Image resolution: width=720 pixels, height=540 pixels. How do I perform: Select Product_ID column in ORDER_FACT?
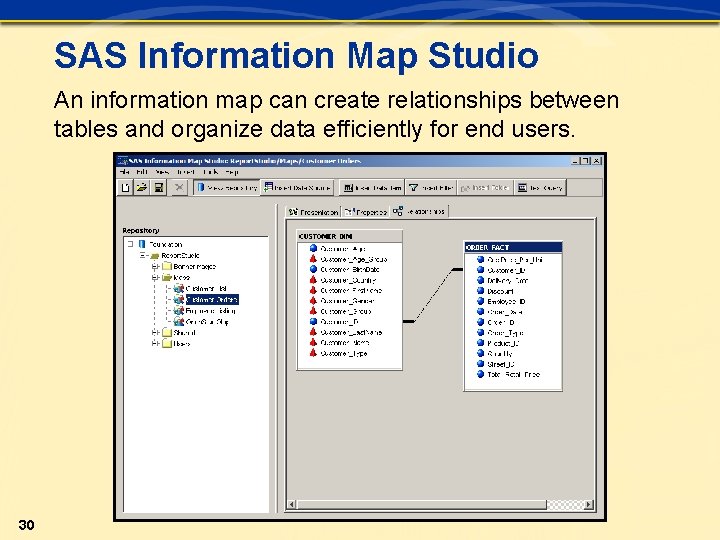pos(498,343)
